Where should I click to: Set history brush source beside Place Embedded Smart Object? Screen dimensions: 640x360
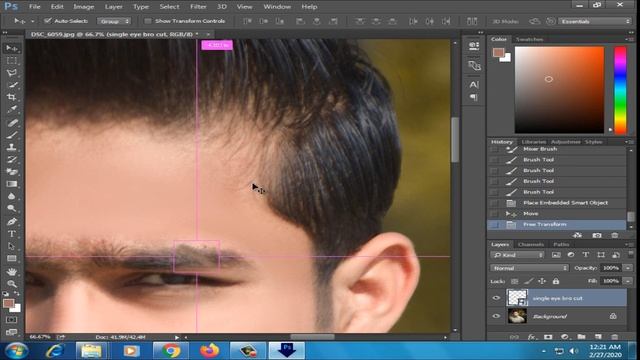(x=495, y=203)
